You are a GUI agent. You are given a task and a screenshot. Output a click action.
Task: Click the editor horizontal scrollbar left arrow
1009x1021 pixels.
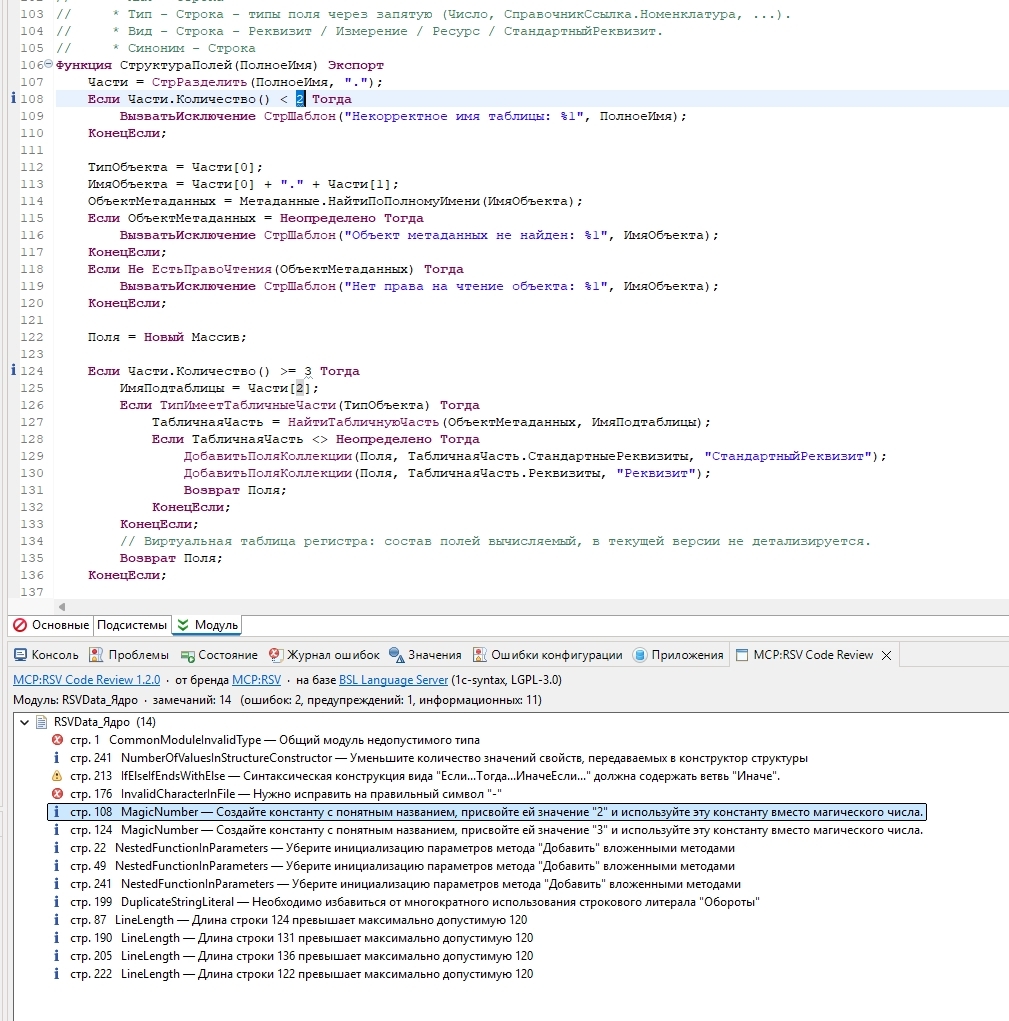[62, 607]
